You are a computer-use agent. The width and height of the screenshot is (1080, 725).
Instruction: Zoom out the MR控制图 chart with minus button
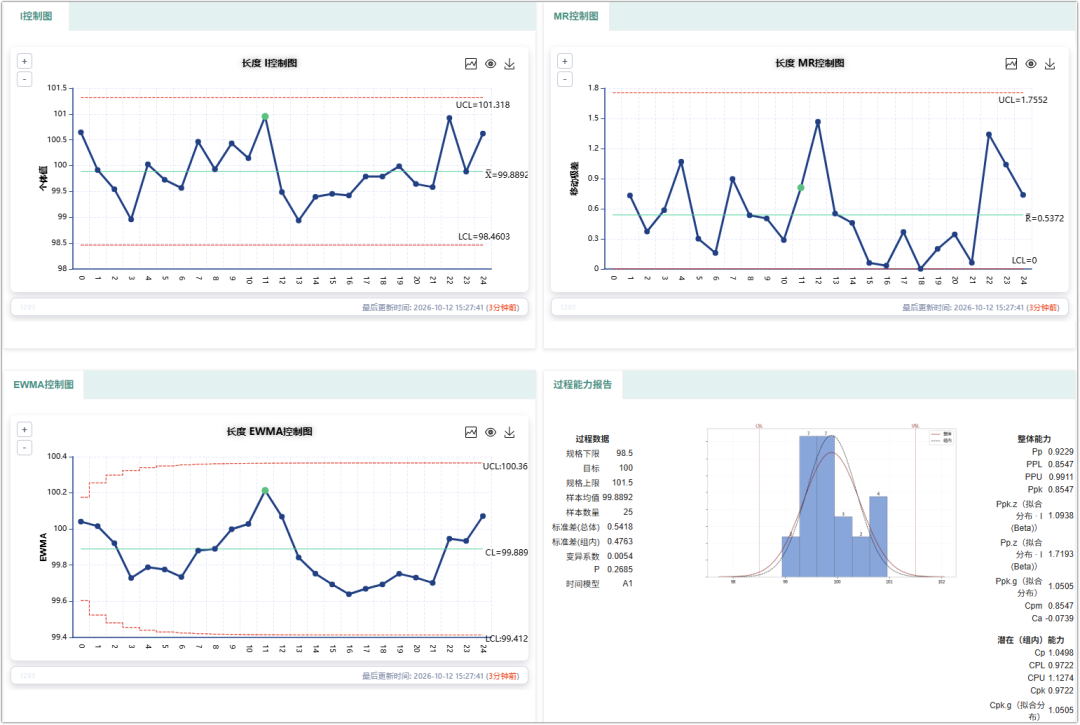point(565,79)
